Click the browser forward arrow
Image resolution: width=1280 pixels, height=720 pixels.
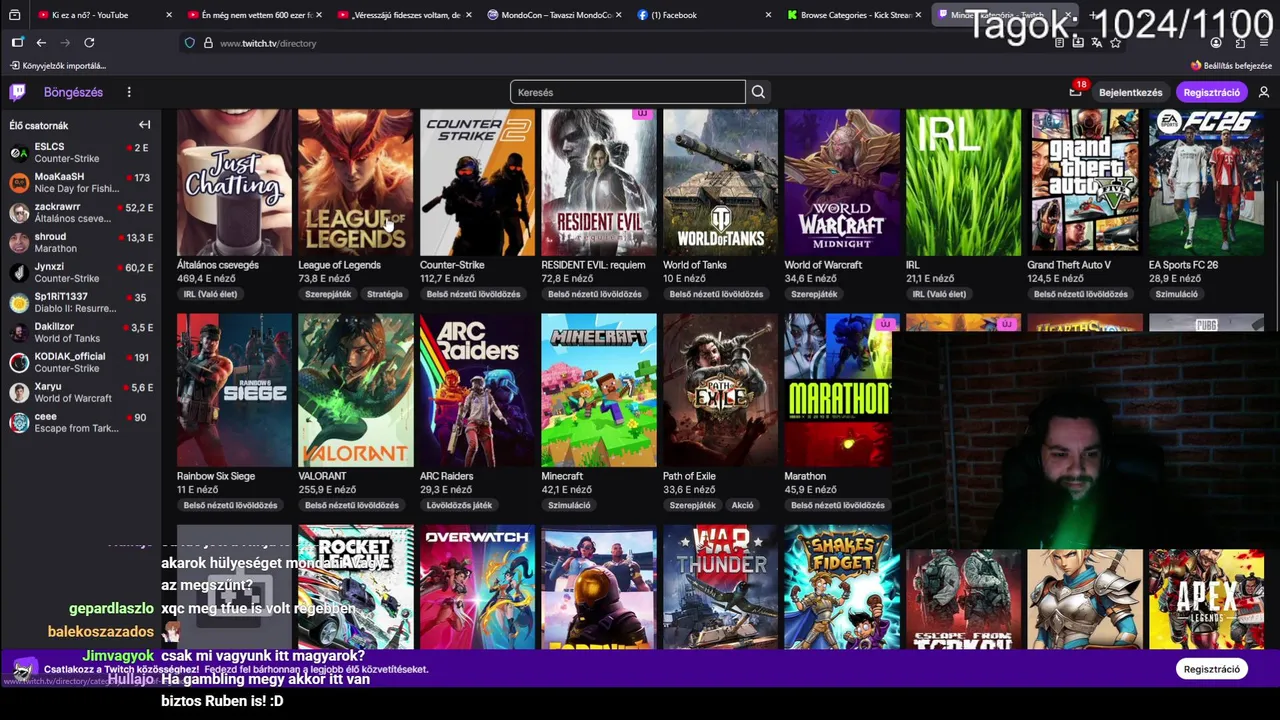65,43
